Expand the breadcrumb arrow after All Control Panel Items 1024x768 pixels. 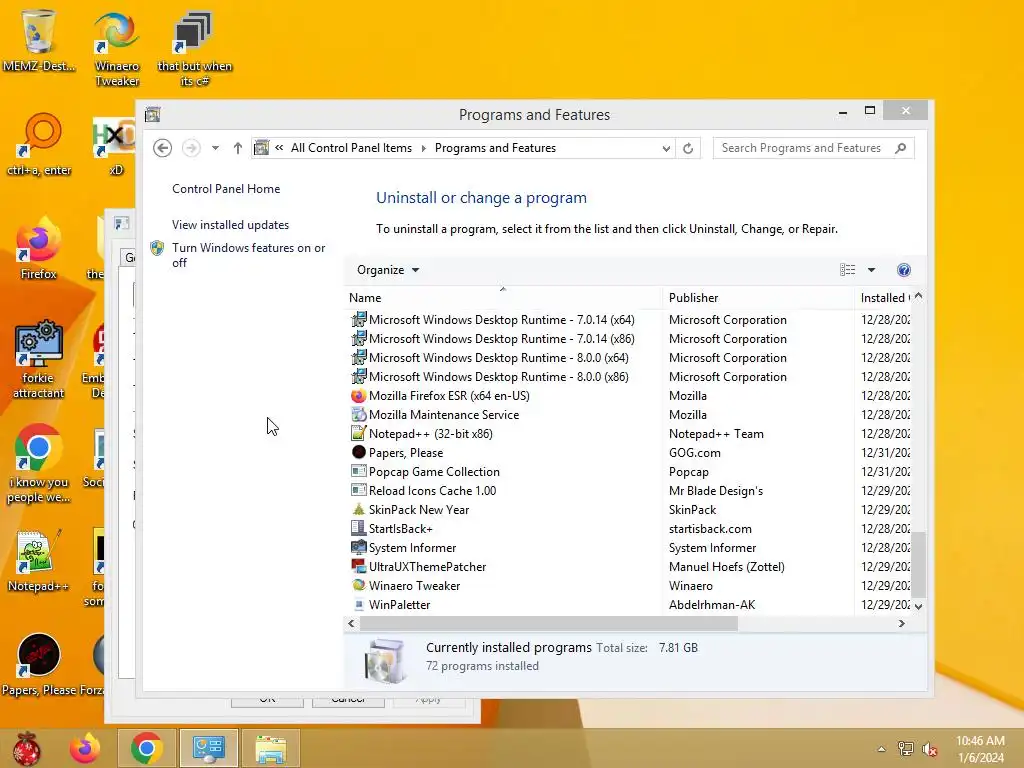[423, 148]
